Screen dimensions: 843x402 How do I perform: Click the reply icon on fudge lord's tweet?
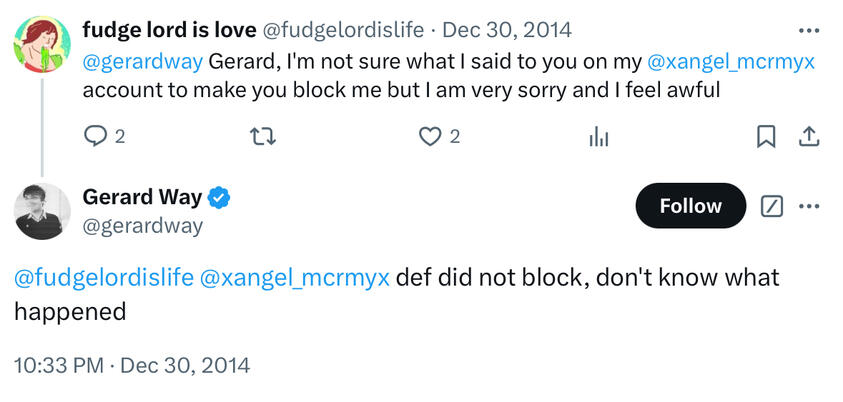coord(95,137)
